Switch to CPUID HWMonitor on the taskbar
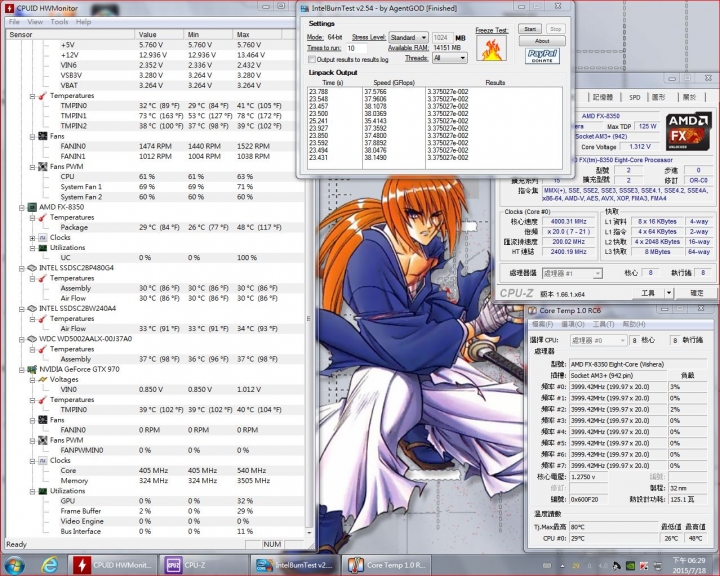 click(x=113, y=565)
